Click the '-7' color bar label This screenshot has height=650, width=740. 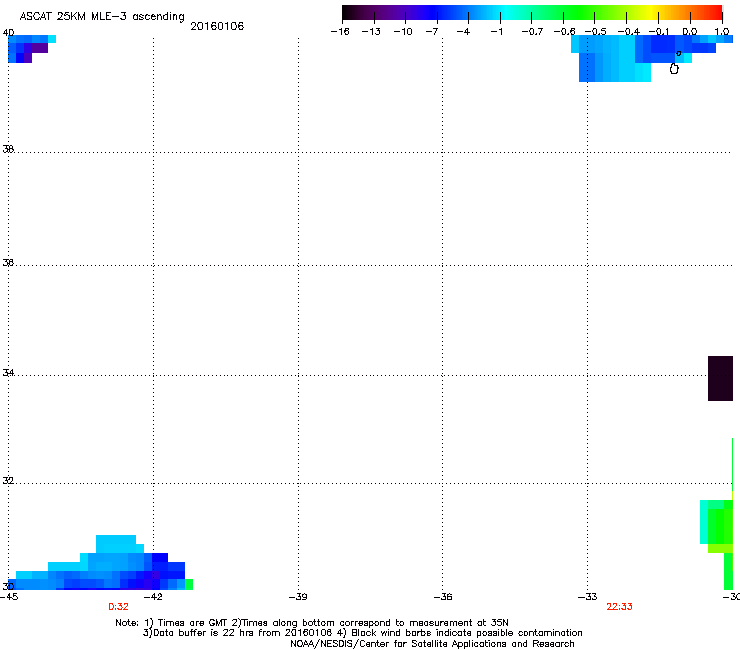pos(432,32)
